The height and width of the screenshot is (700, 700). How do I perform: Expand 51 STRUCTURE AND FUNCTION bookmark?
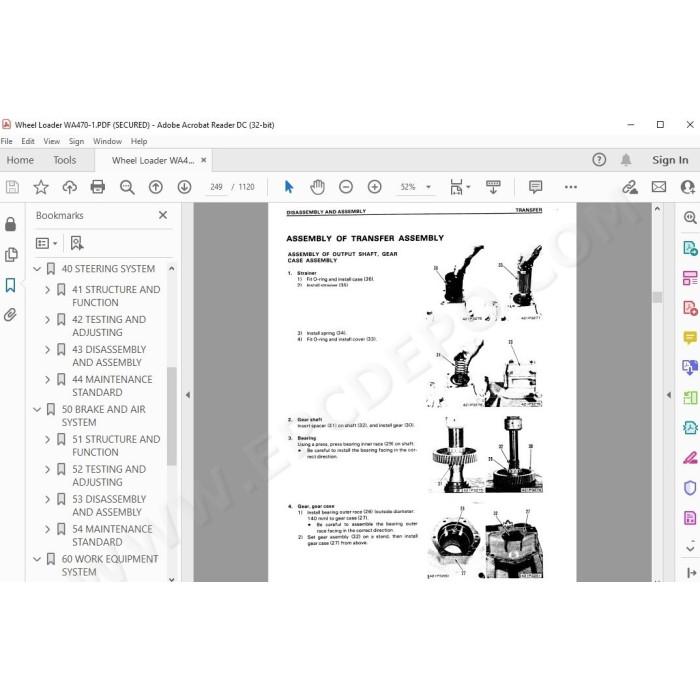coord(47,439)
